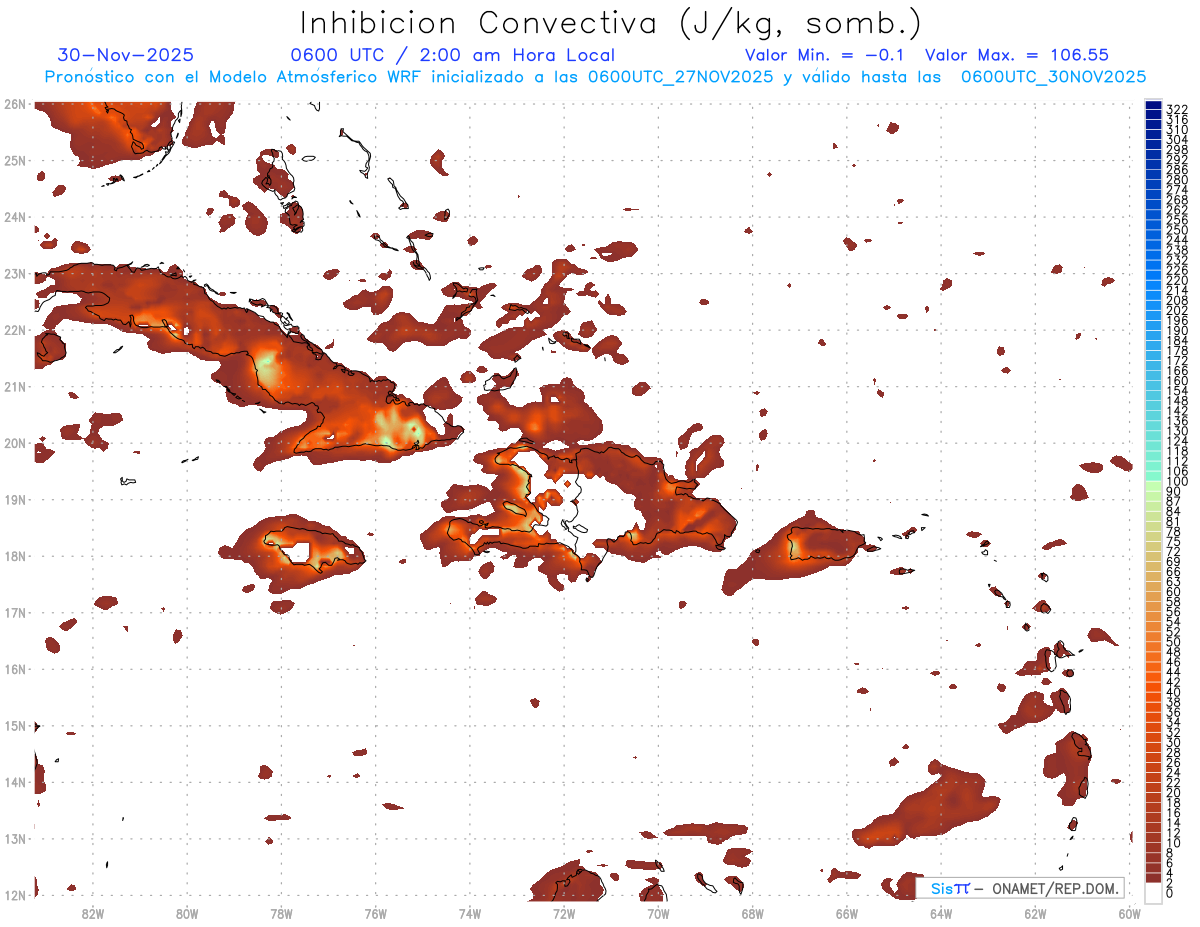Click the '13N' latitude label
1200x927 pixels.
point(14,838)
